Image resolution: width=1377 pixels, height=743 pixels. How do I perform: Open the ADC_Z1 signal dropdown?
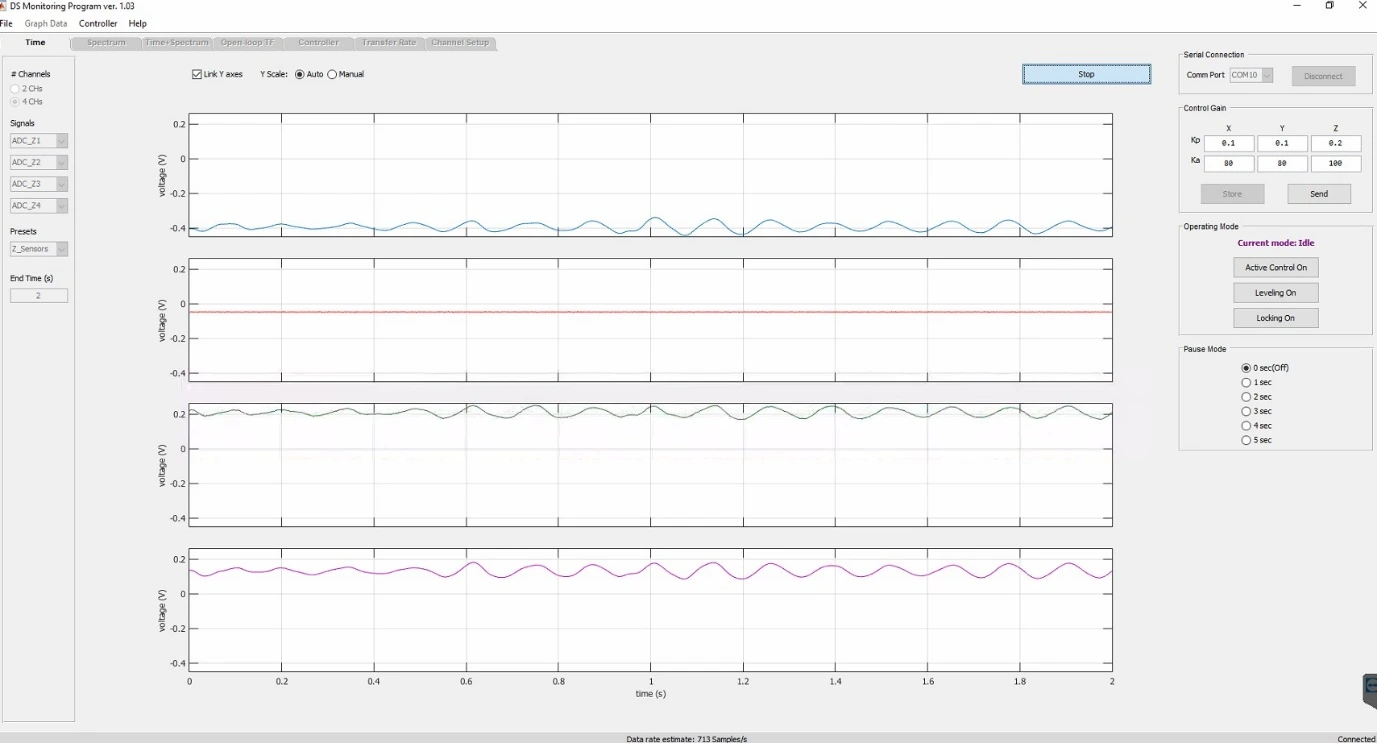pos(39,141)
